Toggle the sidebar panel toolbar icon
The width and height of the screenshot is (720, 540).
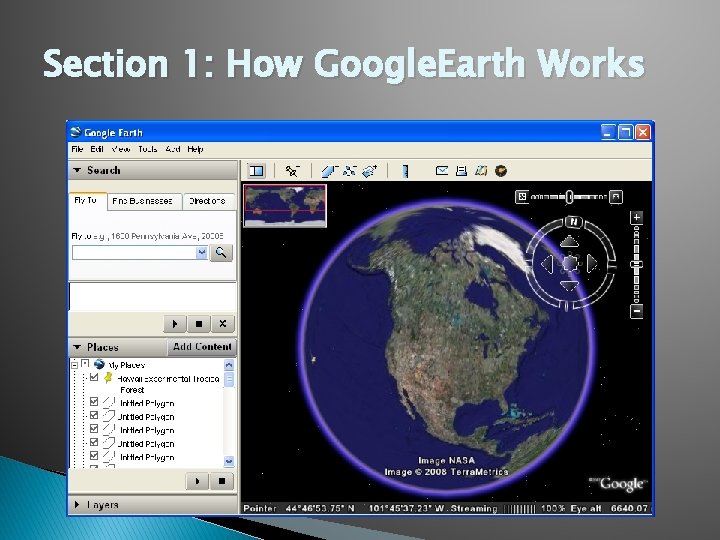pos(257,171)
